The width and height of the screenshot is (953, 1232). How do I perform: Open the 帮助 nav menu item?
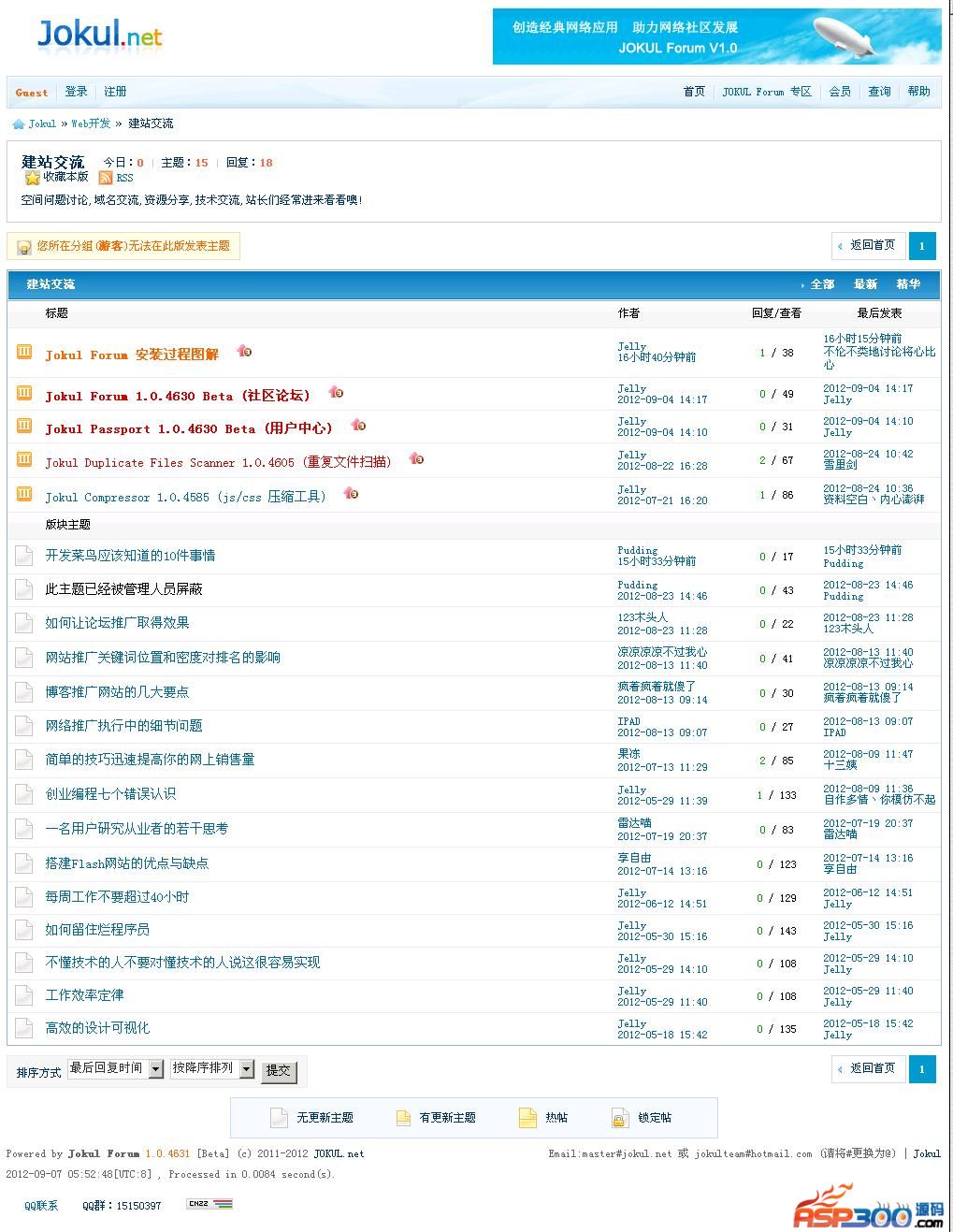pos(918,92)
